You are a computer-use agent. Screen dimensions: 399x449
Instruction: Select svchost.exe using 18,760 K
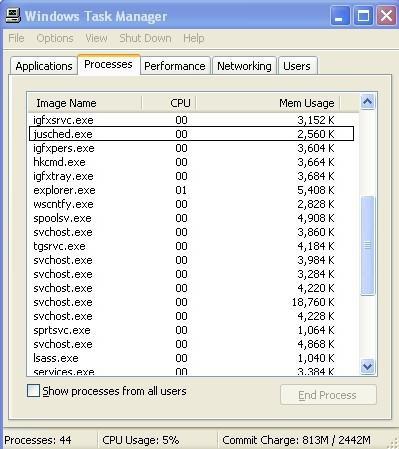tap(192, 302)
